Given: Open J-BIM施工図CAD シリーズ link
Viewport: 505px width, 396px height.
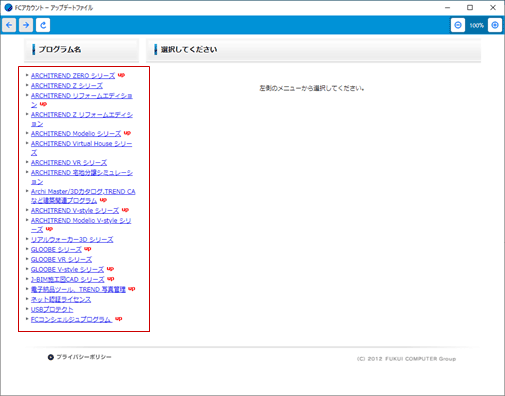Looking at the screenshot, I should [68, 280].
